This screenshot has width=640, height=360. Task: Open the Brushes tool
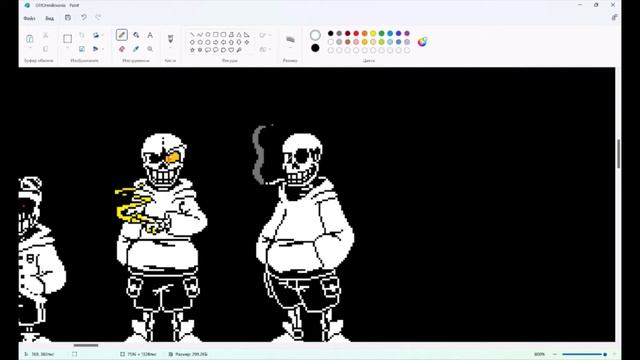(x=171, y=39)
